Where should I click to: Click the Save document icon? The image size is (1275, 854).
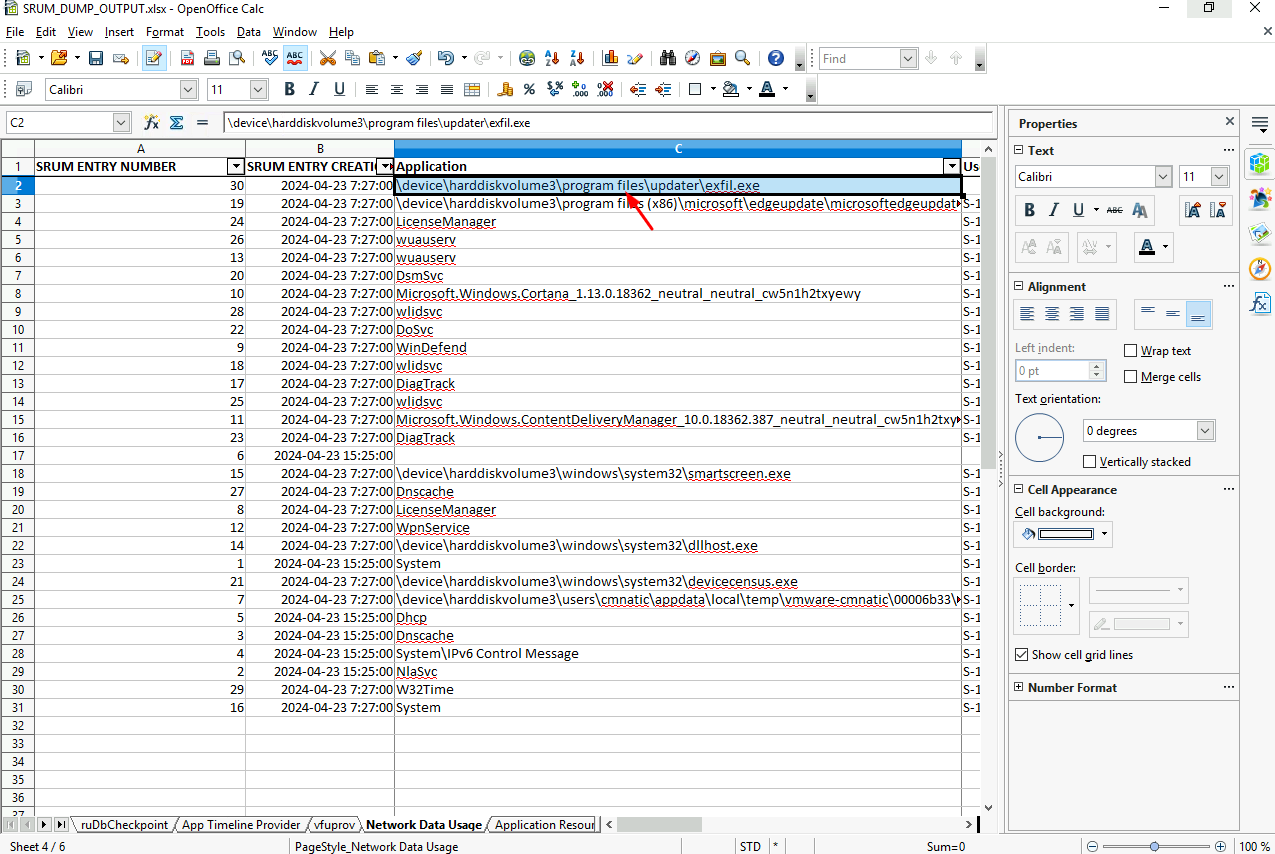96,59
